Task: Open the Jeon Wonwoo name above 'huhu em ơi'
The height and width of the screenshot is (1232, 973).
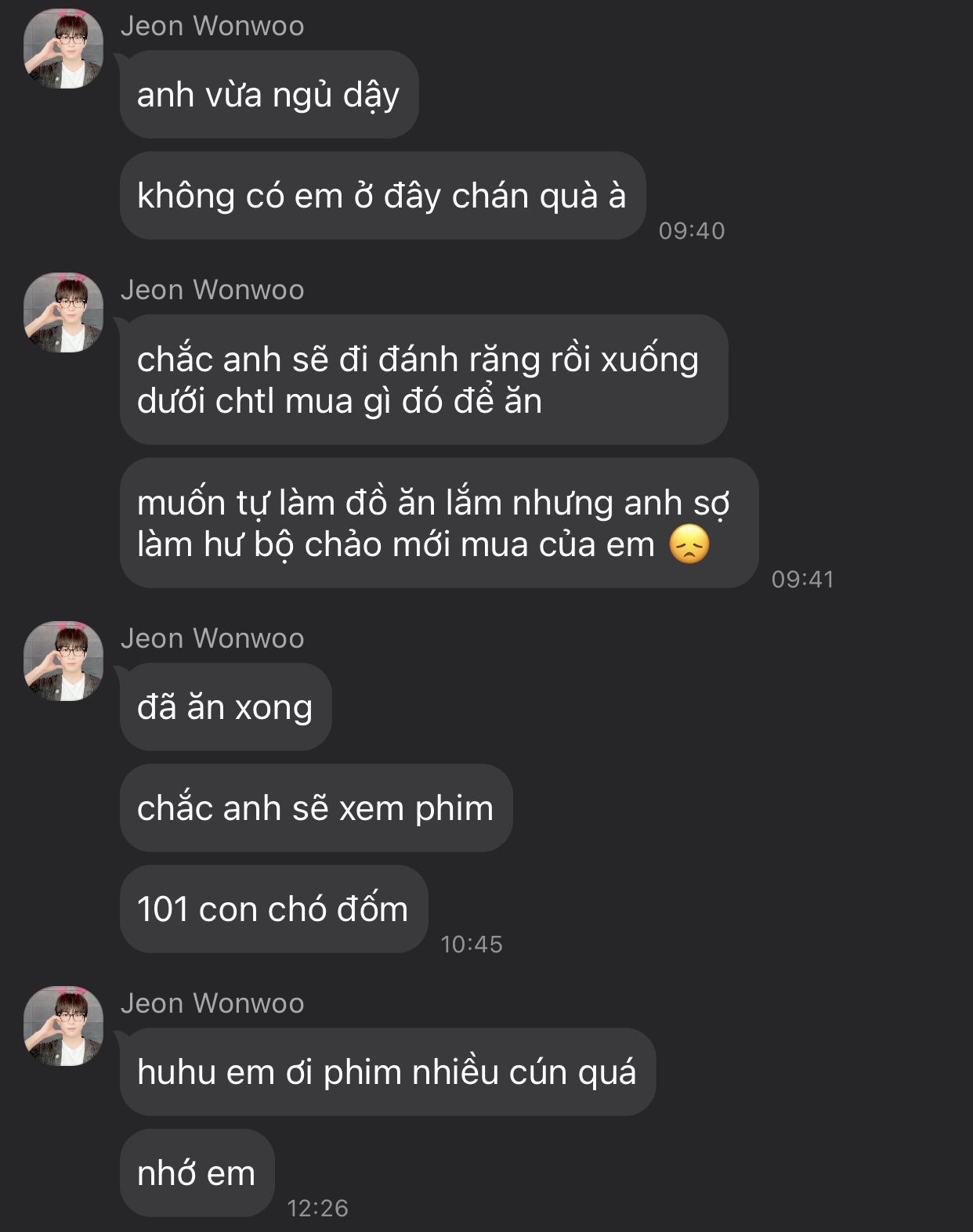Action: click(x=212, y=1003)
